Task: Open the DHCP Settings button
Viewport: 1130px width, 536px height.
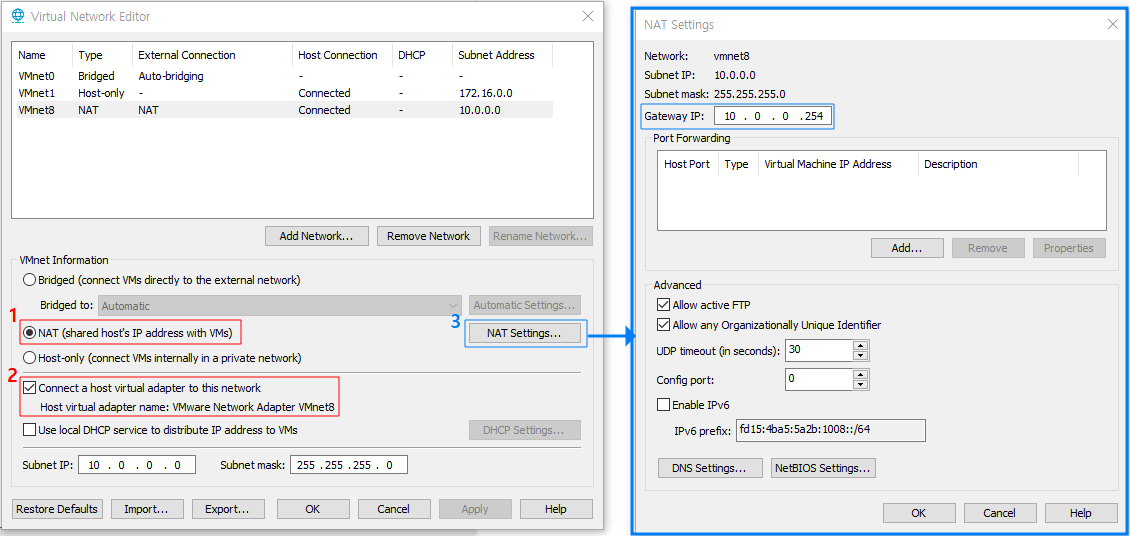Action: [525, 430]
